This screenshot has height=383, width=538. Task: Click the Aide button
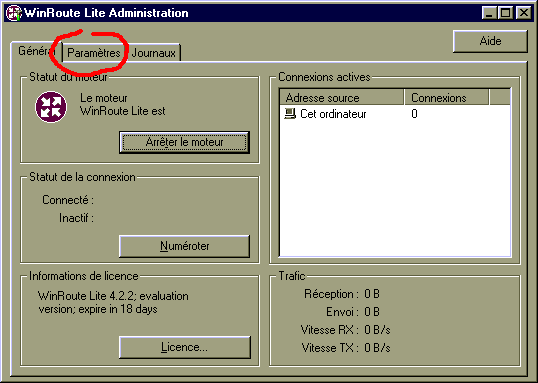pos(490,41)
